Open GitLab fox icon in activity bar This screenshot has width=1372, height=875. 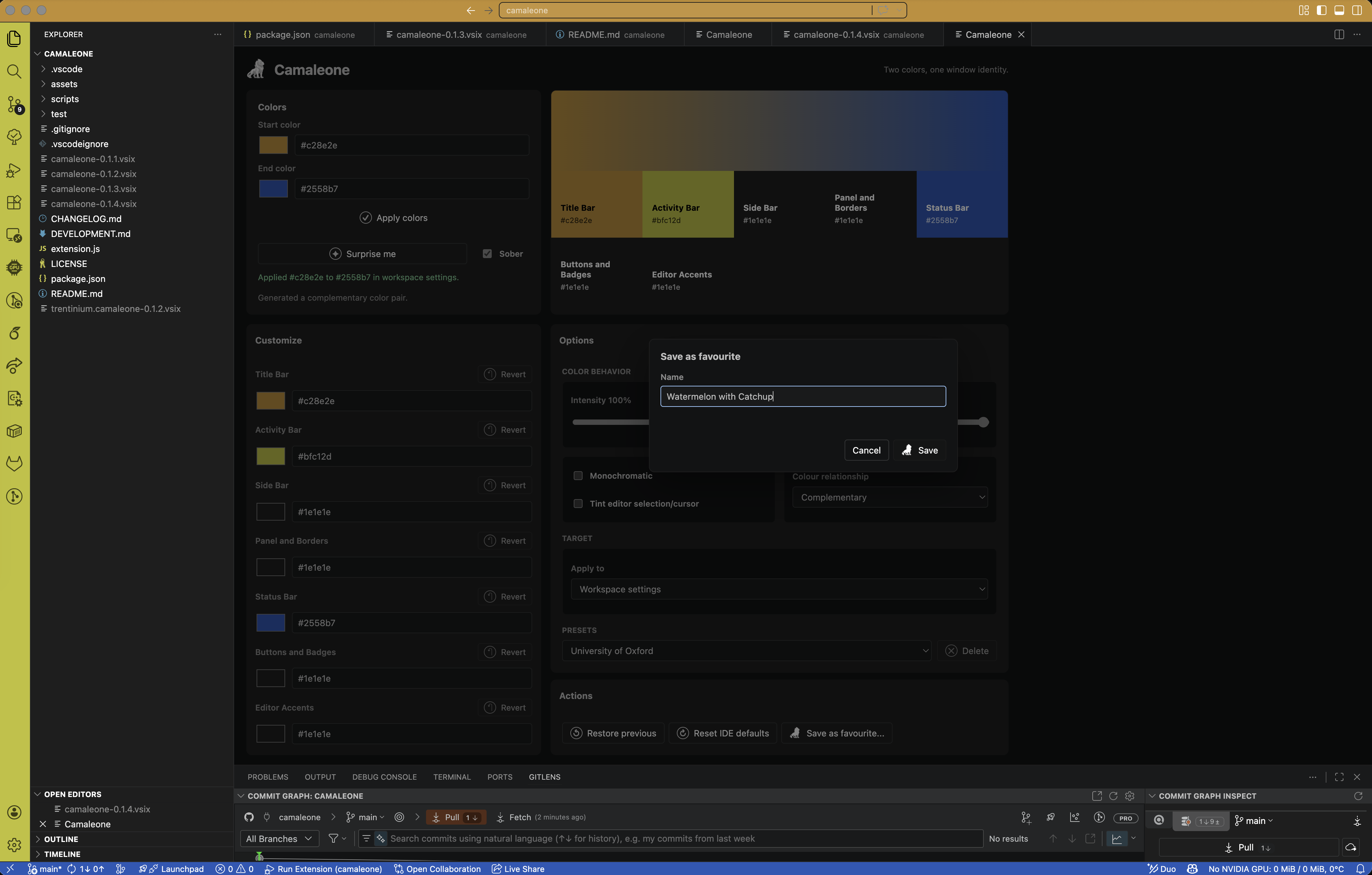tap(14, 463)
